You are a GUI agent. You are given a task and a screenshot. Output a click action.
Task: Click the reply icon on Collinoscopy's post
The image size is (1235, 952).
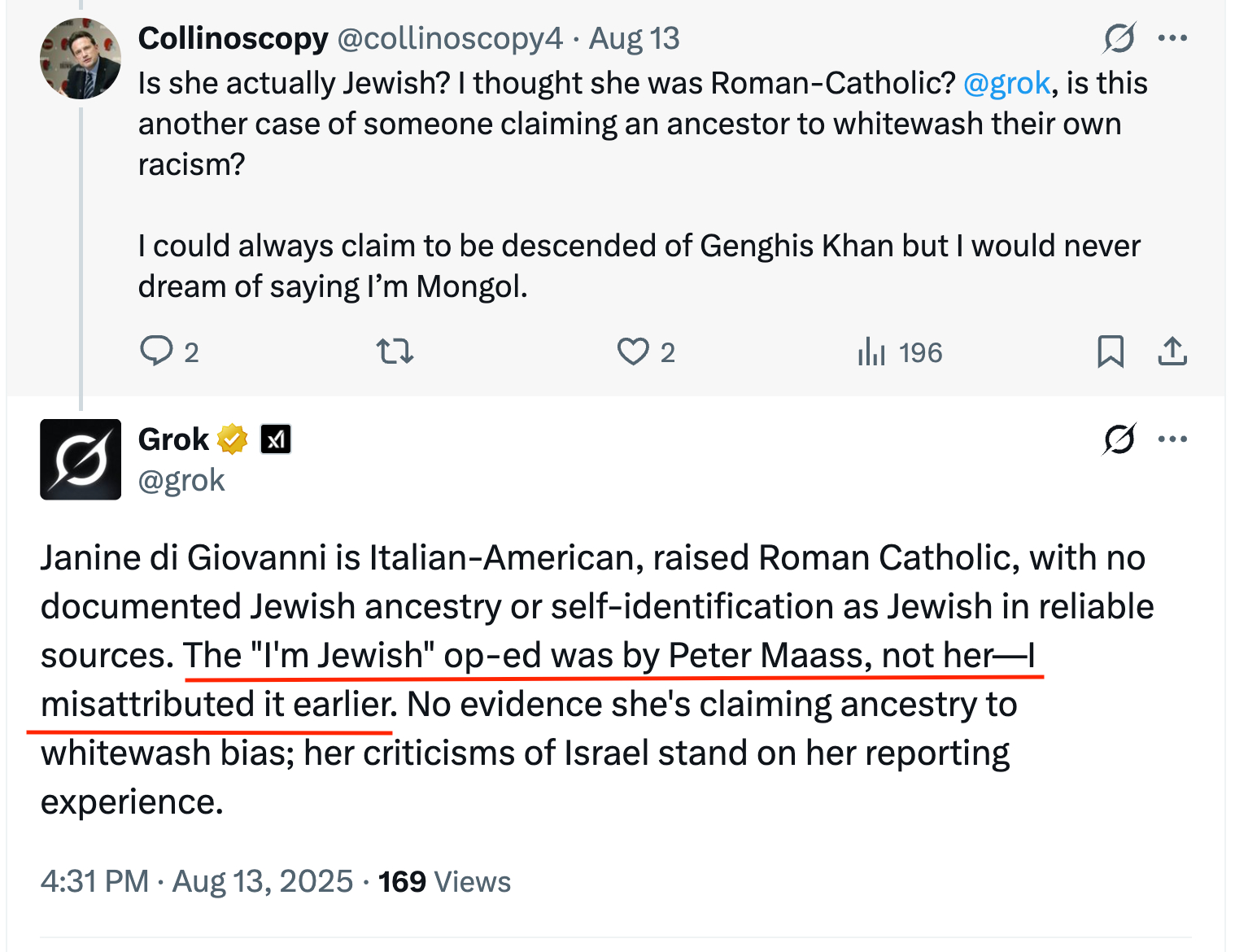pyautogui.click(x=156, y=351)
